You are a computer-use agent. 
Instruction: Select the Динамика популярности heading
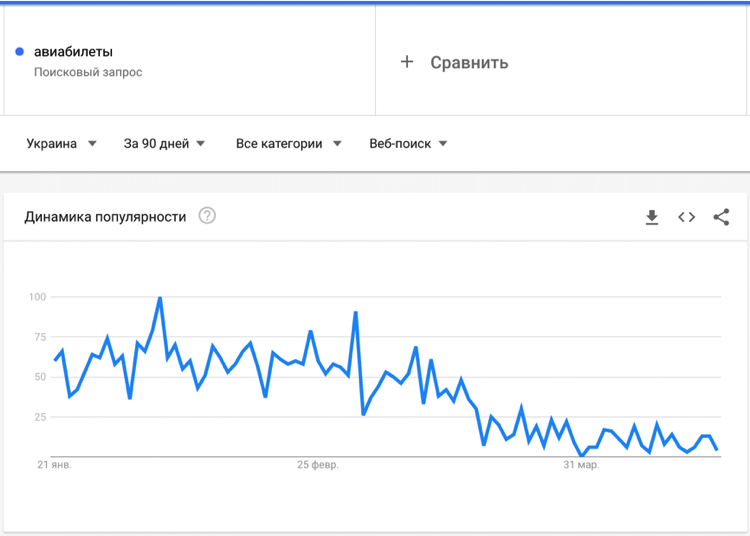tap(105, 217)
